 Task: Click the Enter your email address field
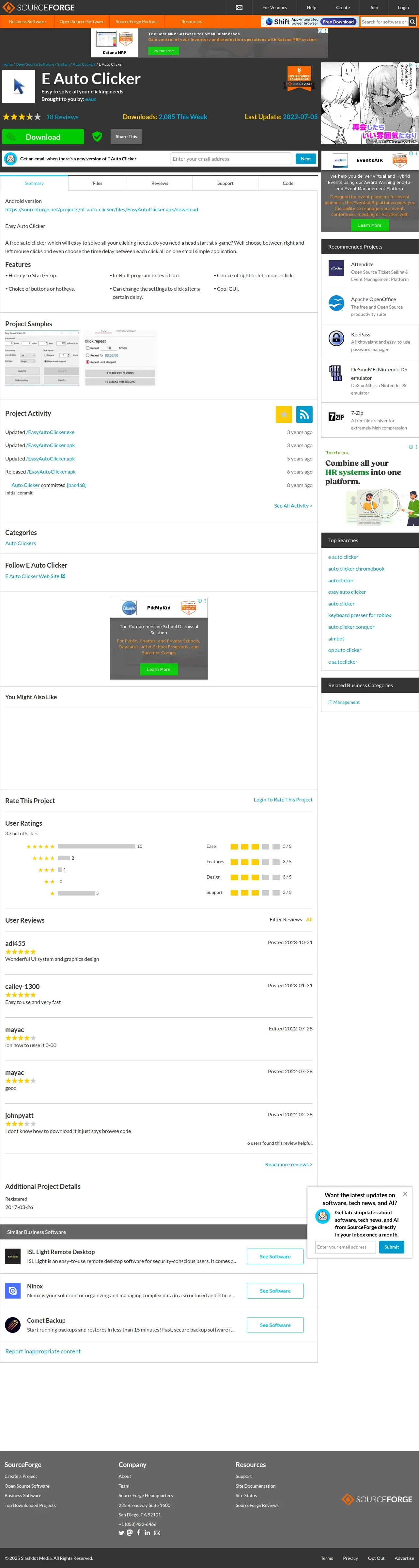click(x=231, y=159)
